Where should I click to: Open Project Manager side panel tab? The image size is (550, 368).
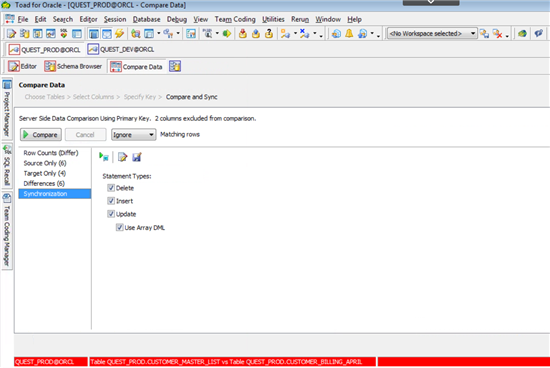[7, 108]
